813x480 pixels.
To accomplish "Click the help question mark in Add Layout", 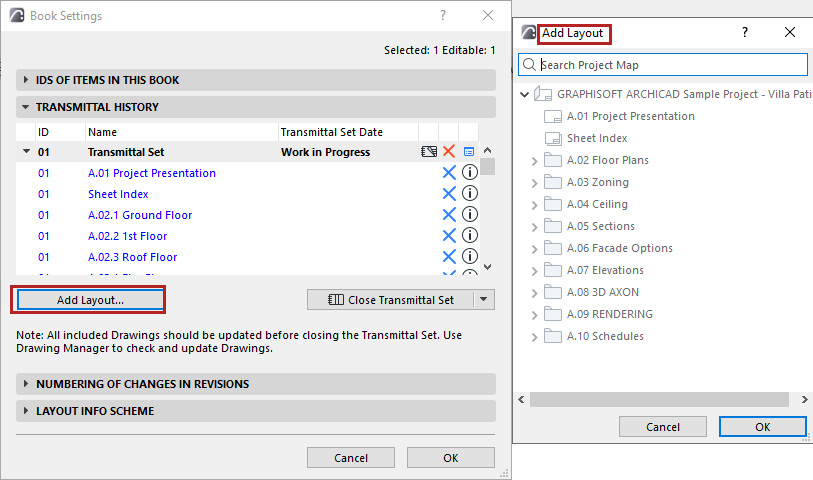I will click(x=744, y=33).
